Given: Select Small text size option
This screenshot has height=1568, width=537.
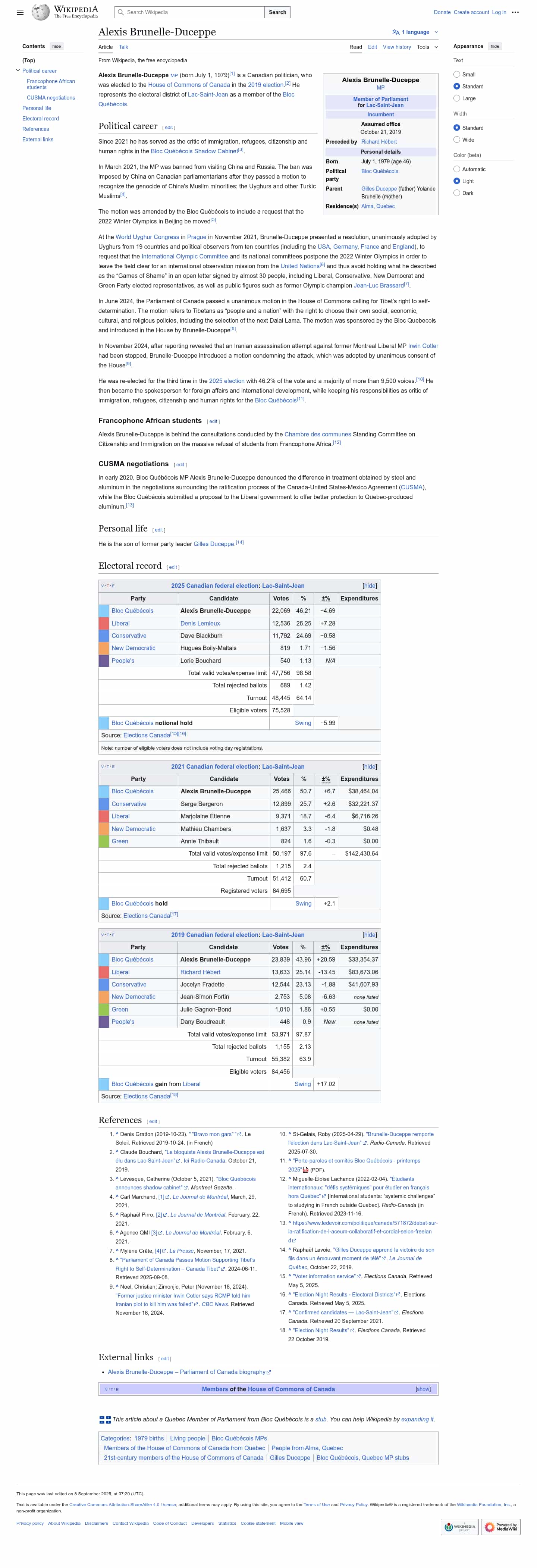Looking at the screenshot, I should point(456,74).
